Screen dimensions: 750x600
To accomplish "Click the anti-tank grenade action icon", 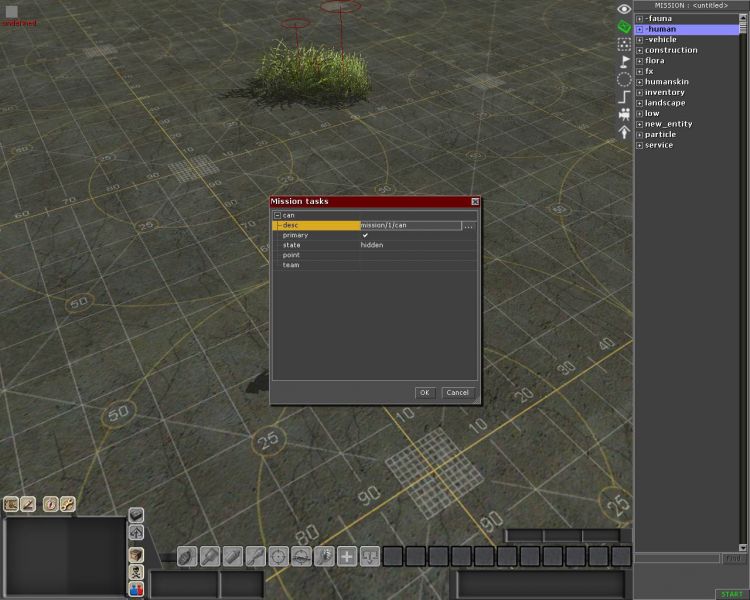I will [x=210, y=557].
